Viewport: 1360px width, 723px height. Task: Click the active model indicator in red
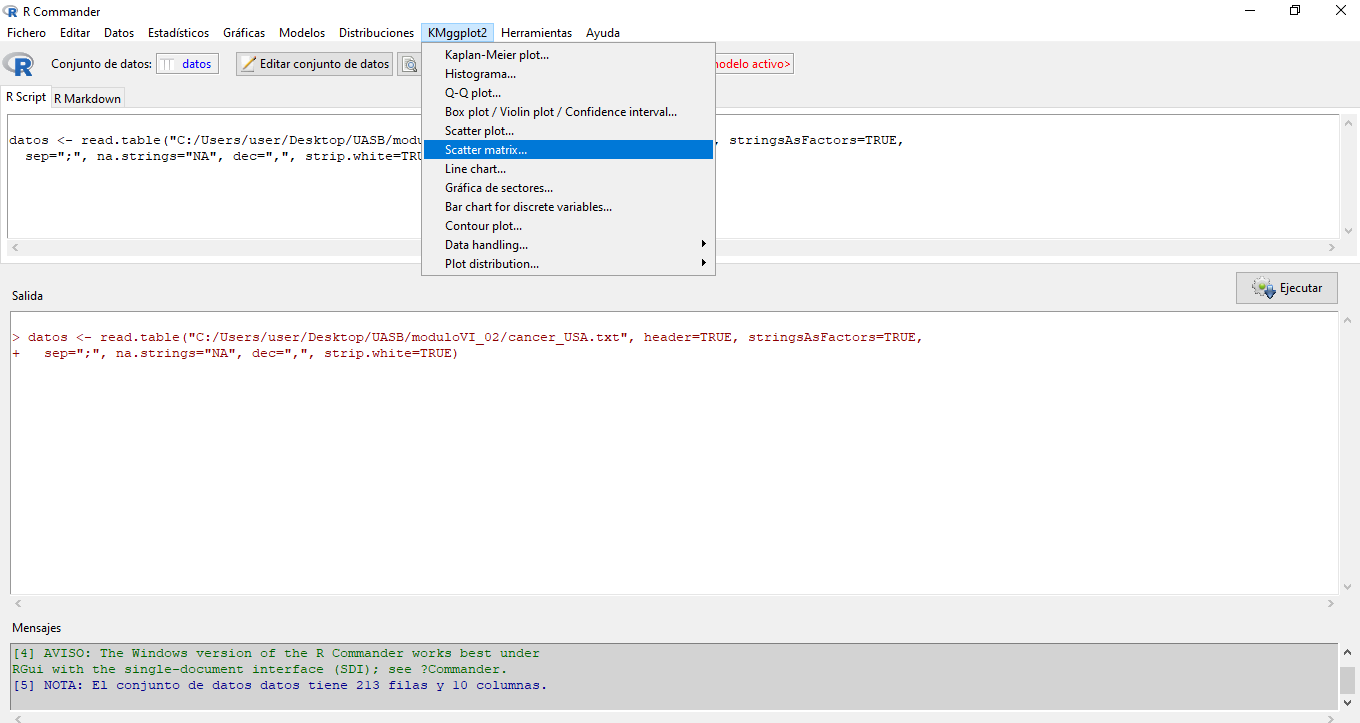coord(754,64)
